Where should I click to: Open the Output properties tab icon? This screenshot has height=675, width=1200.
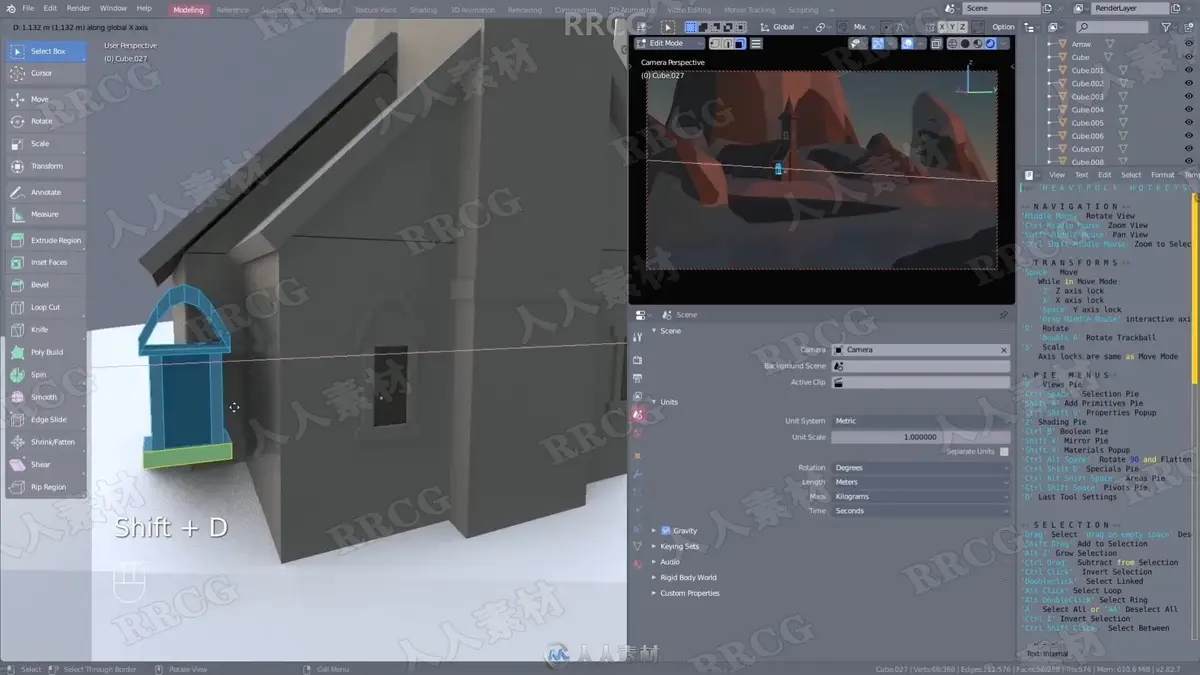[638, 378]
